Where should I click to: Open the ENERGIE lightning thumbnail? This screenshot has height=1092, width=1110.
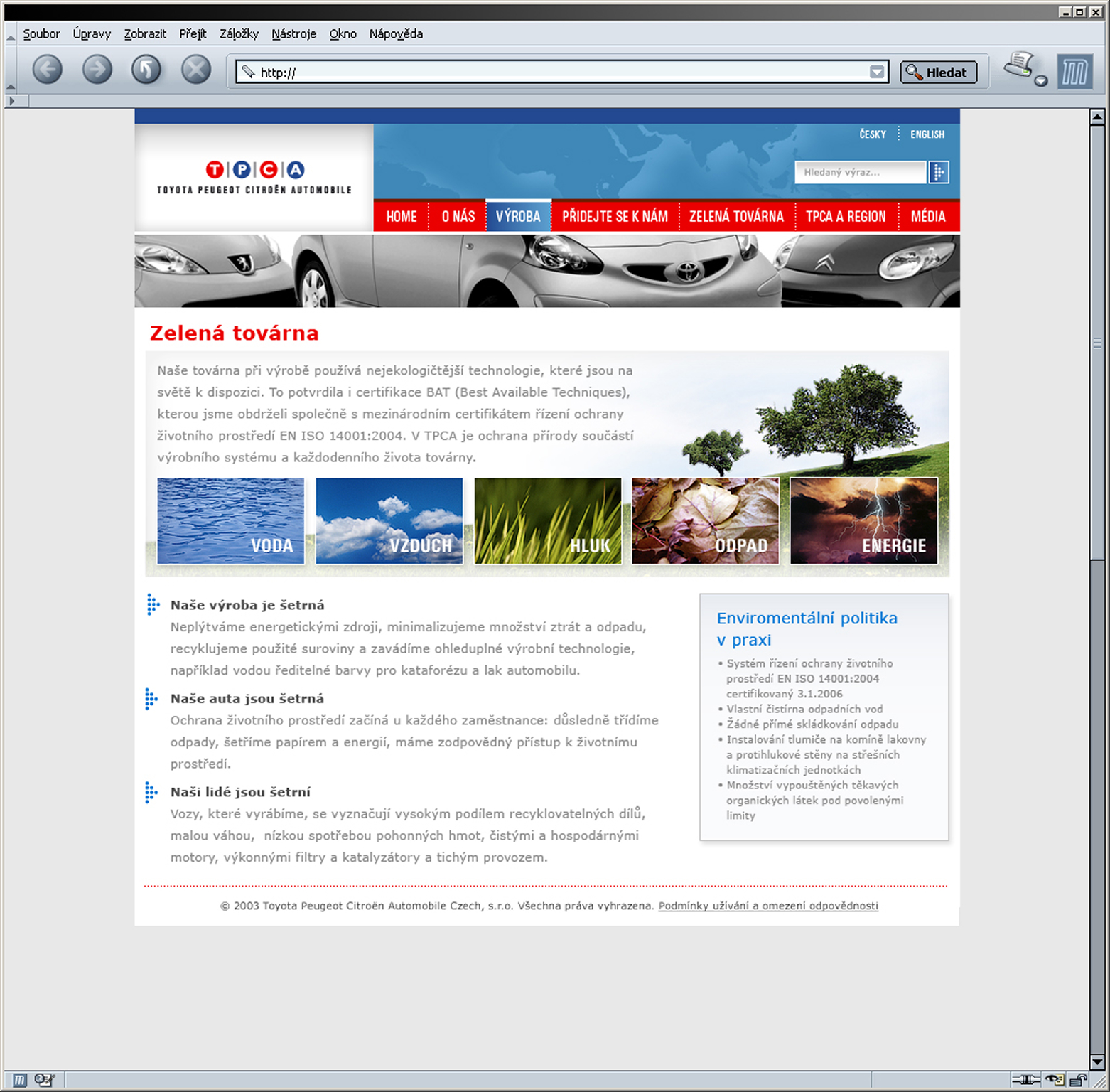864,521
